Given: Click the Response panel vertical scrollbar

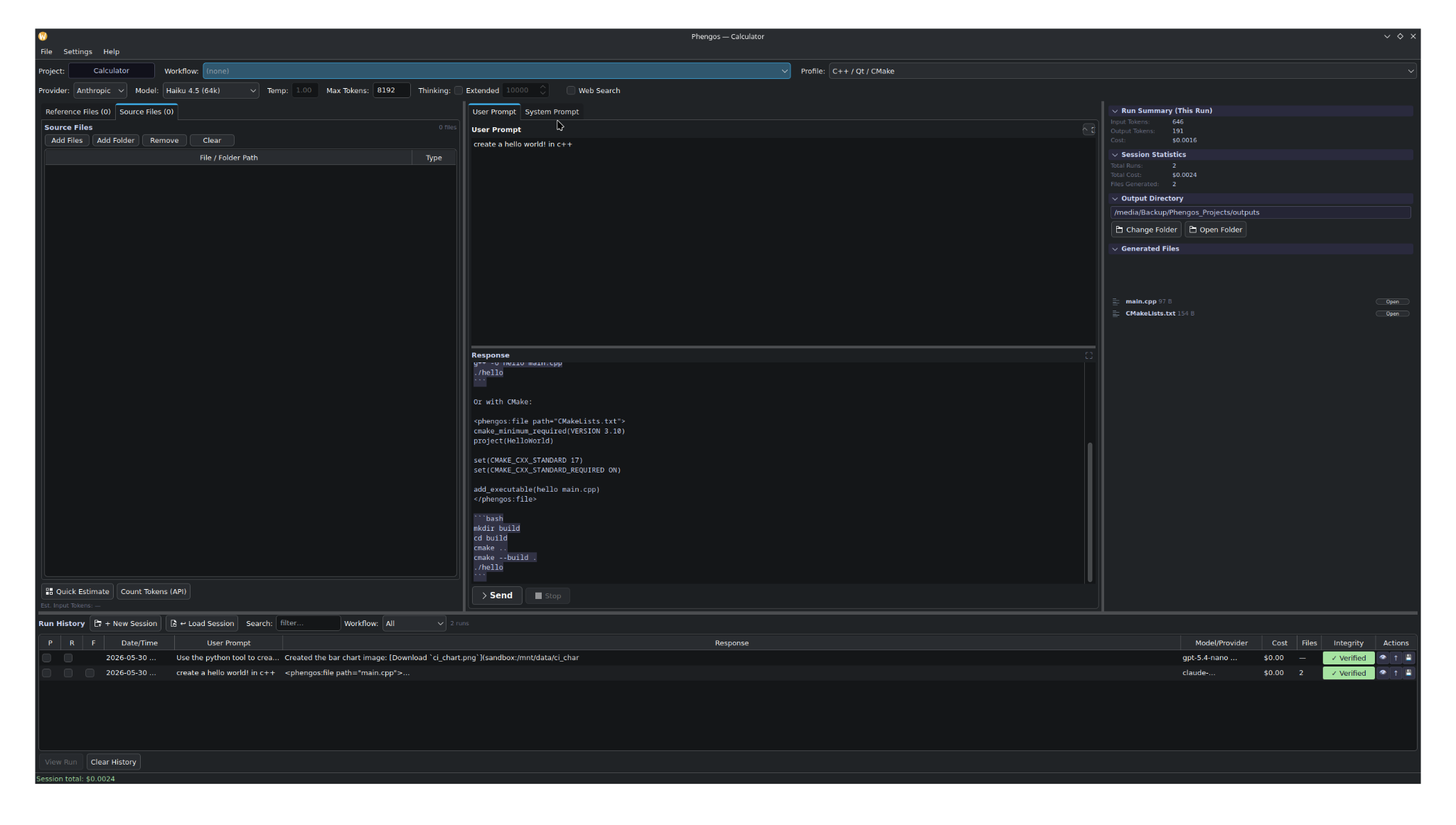Looking at the screenshot, I should coord(1089,512).
